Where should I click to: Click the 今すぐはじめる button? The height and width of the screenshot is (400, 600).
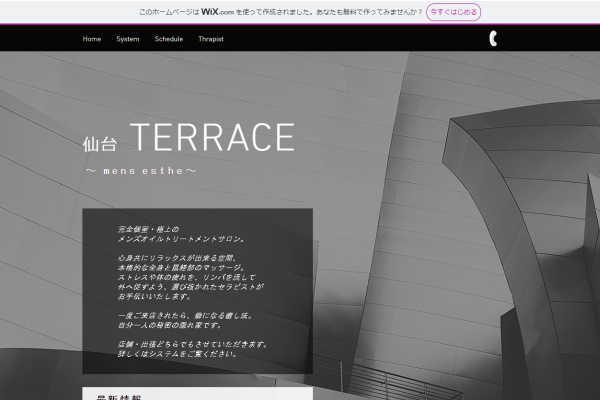pyautogui.click(x=453, y=12)
